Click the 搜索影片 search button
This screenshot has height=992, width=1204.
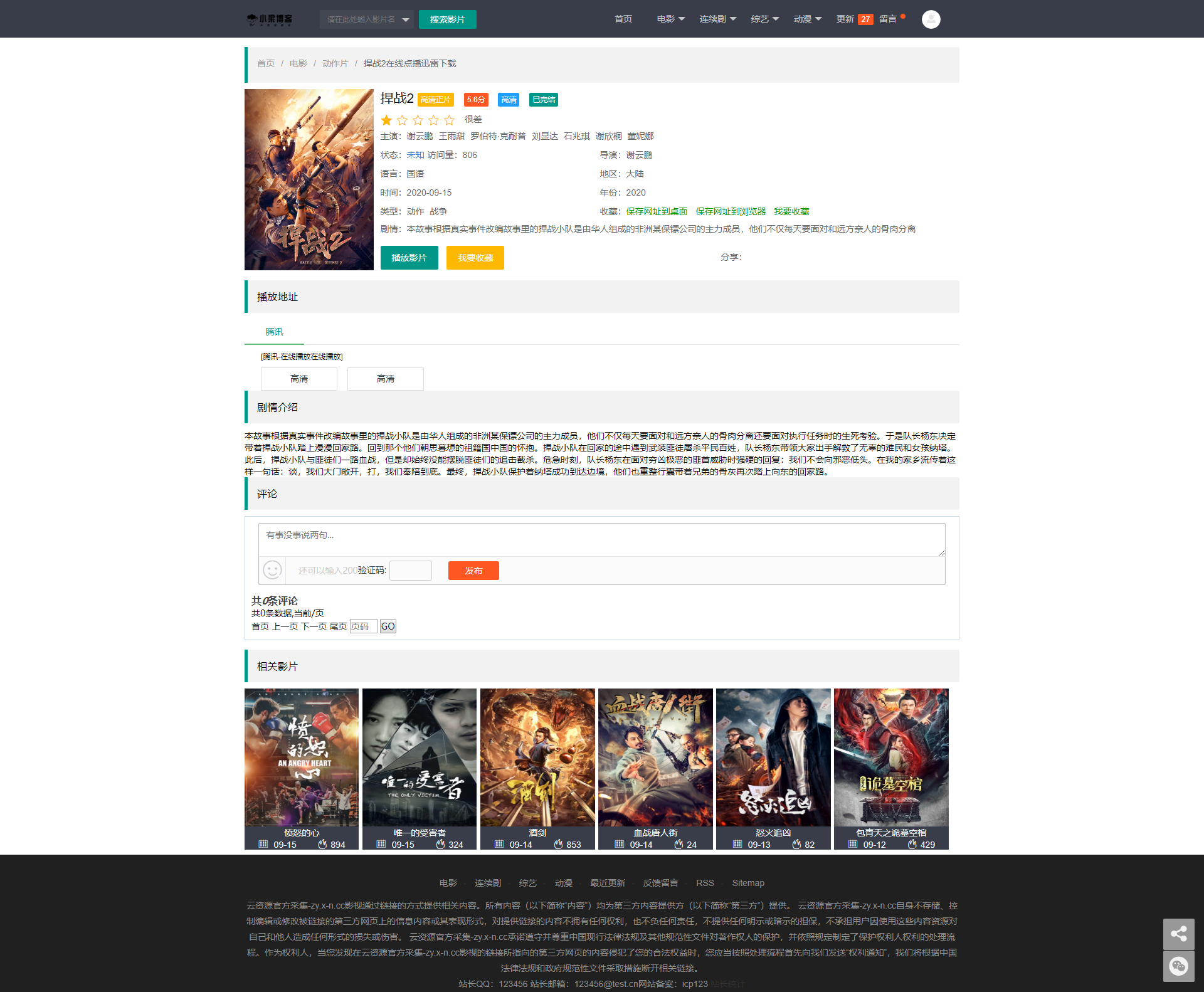click(x=447, y=19)
